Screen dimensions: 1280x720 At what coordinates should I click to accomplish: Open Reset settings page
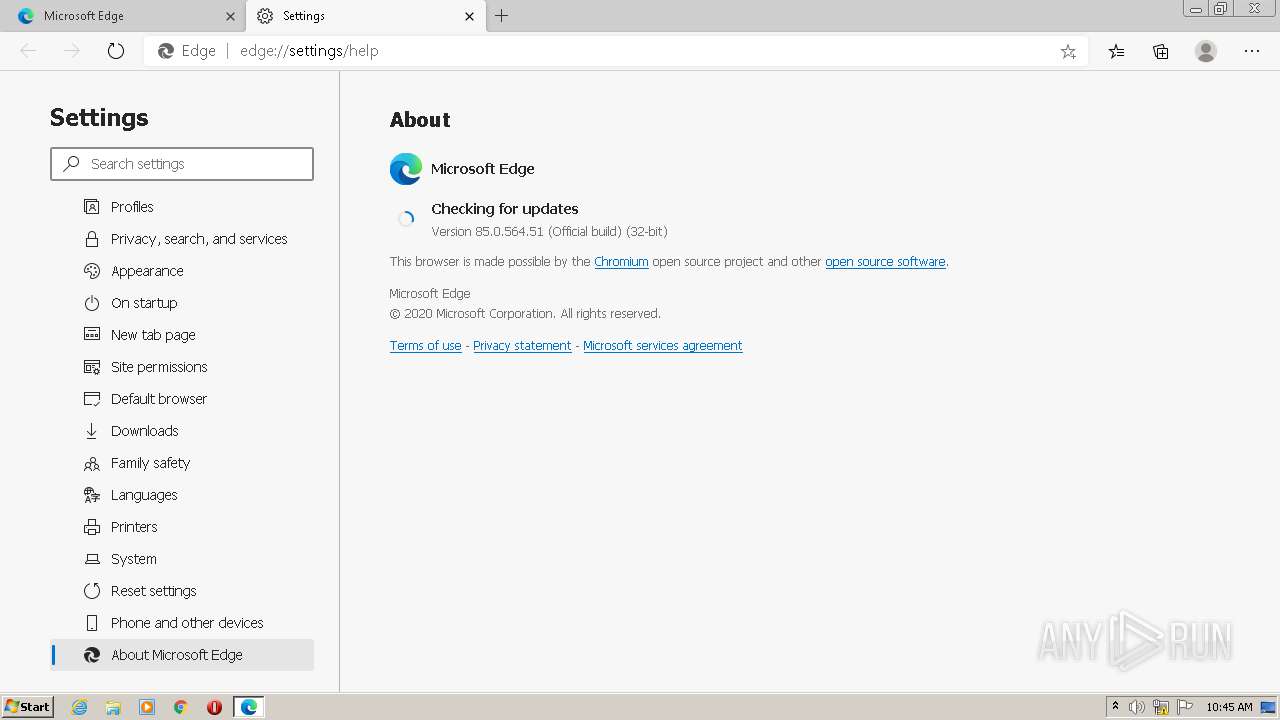182,591
